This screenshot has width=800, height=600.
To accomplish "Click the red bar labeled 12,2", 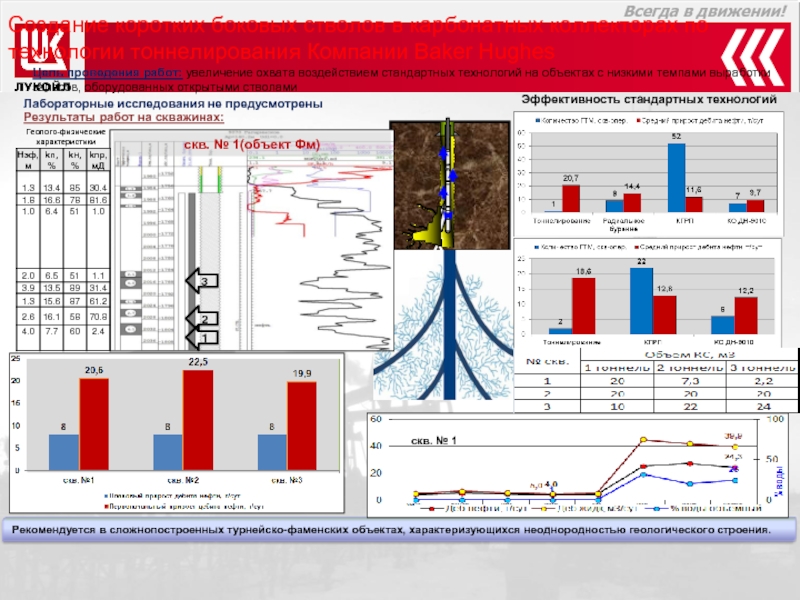I will [746, 316].
